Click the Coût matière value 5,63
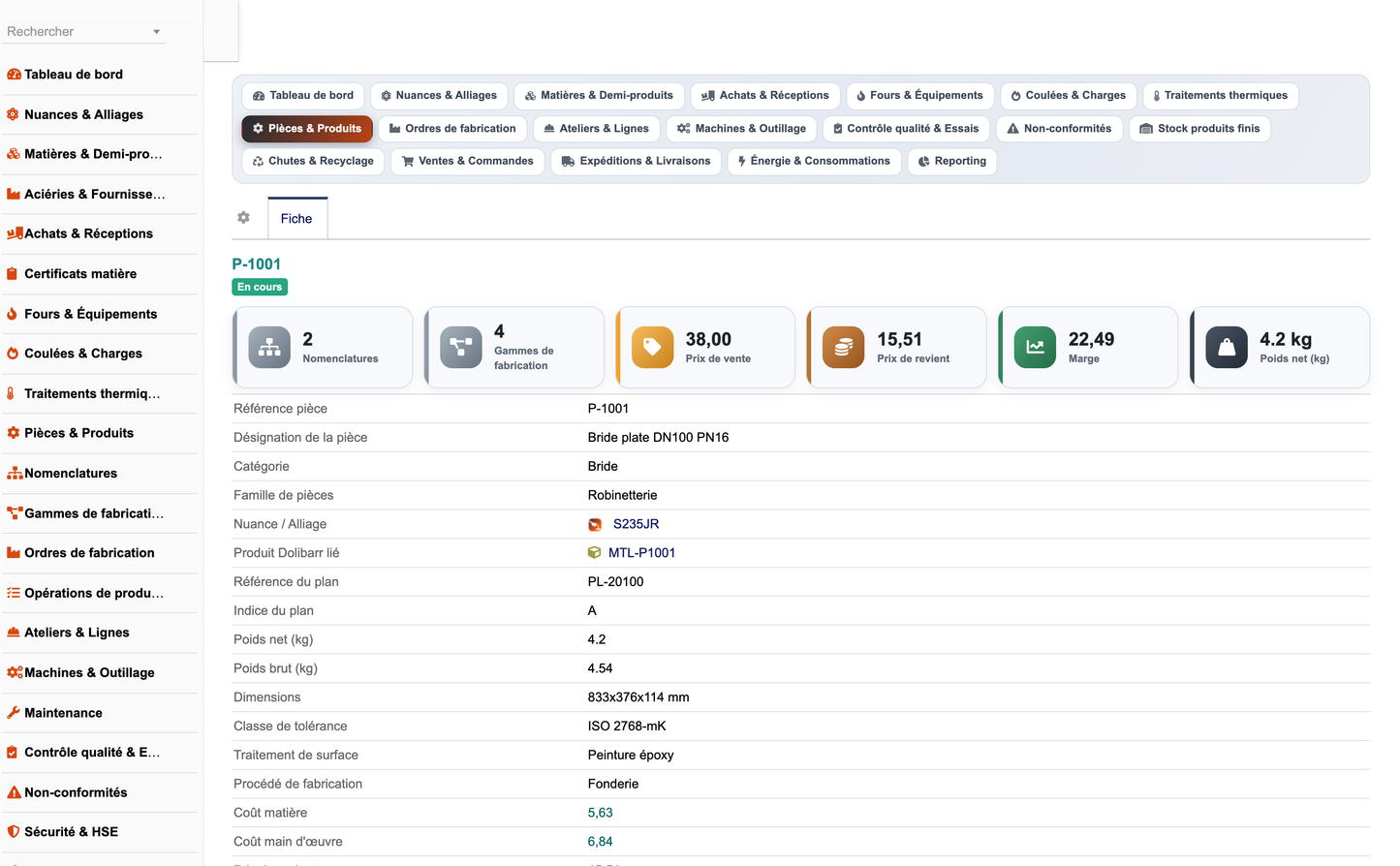 pyautogui.click(x=601, y=813)
